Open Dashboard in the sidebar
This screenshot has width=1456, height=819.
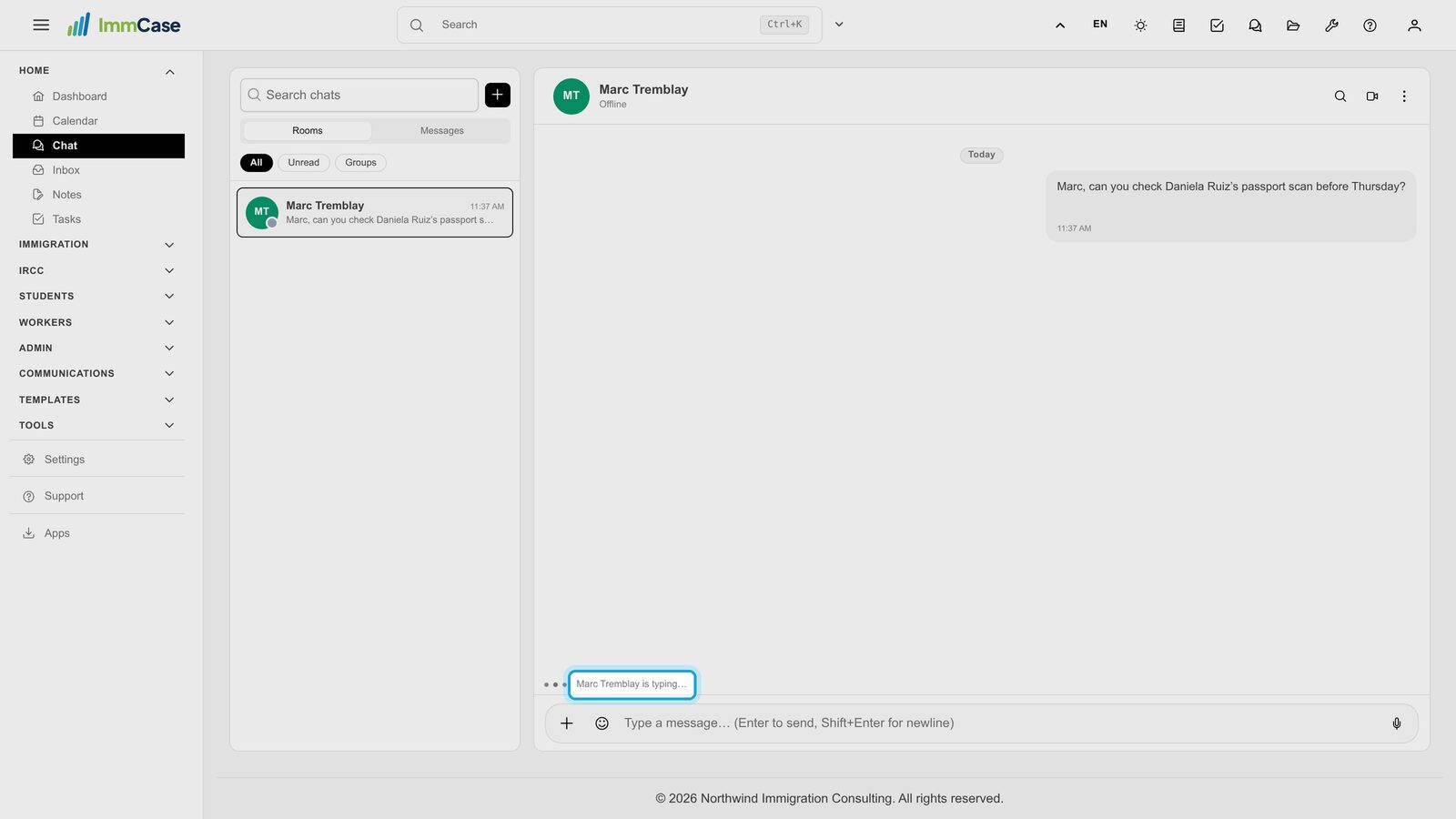[x=98, y=96]
